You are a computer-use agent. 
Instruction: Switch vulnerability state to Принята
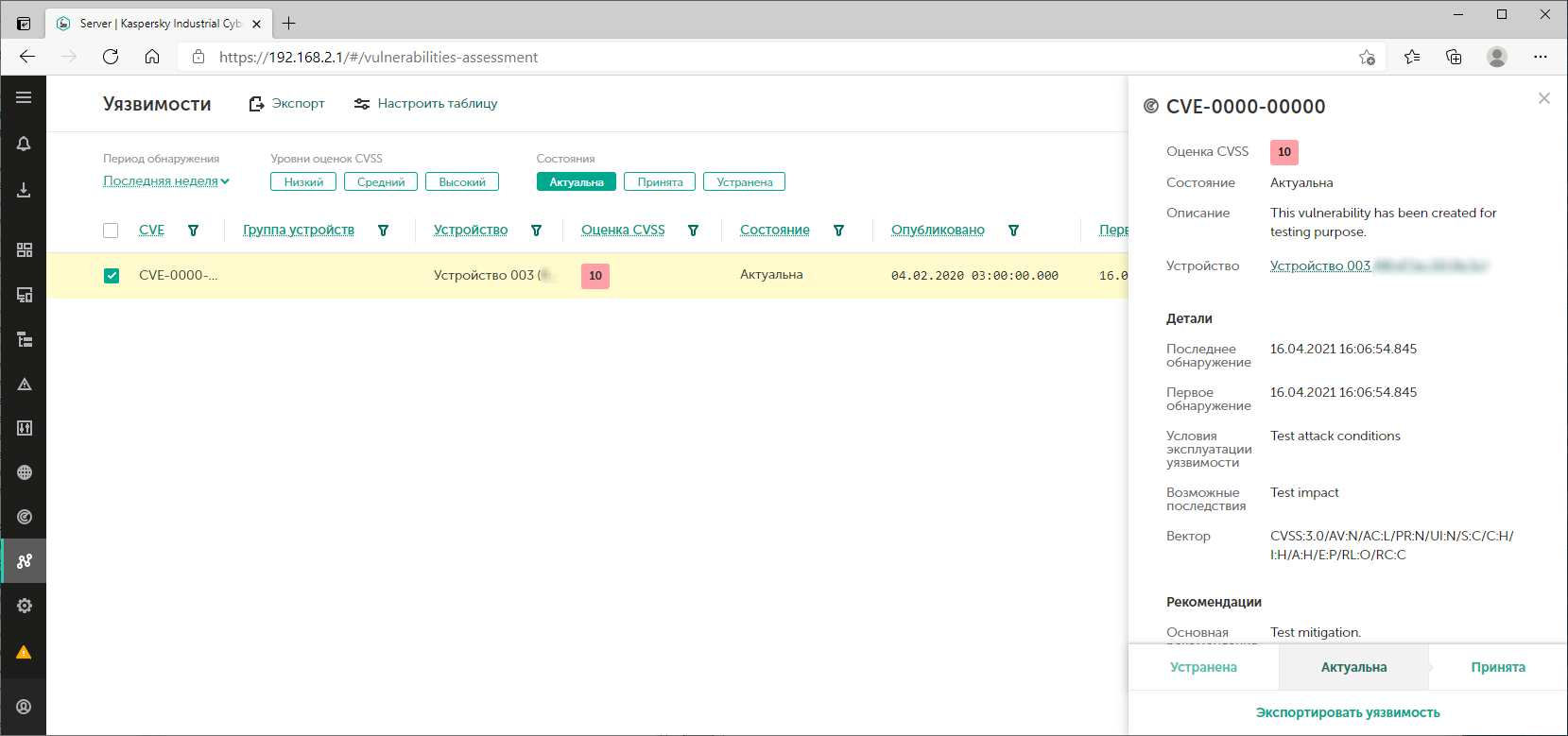click(1497, 667)
